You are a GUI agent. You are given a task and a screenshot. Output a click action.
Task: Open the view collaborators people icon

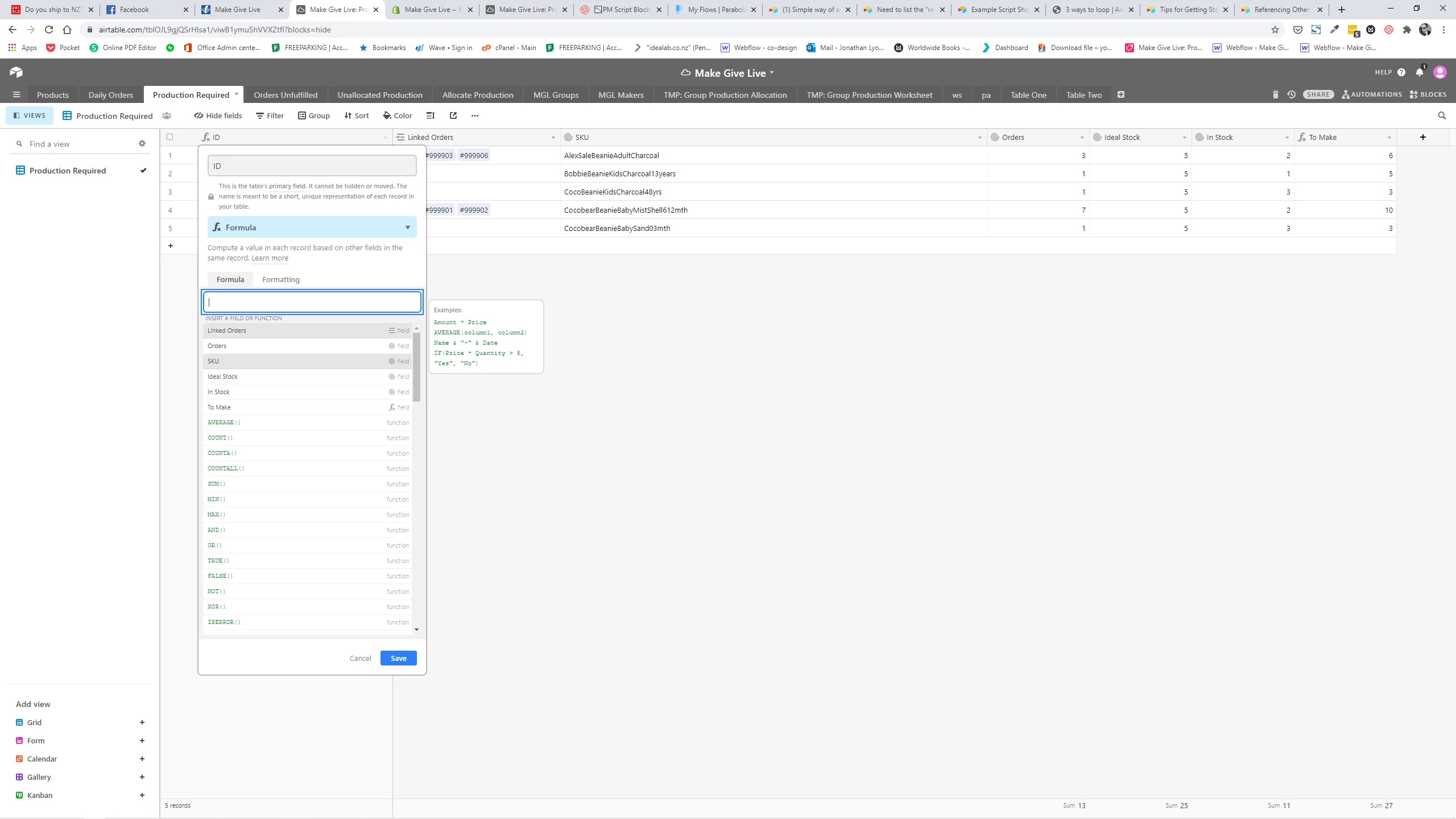(x=167, y=115)
